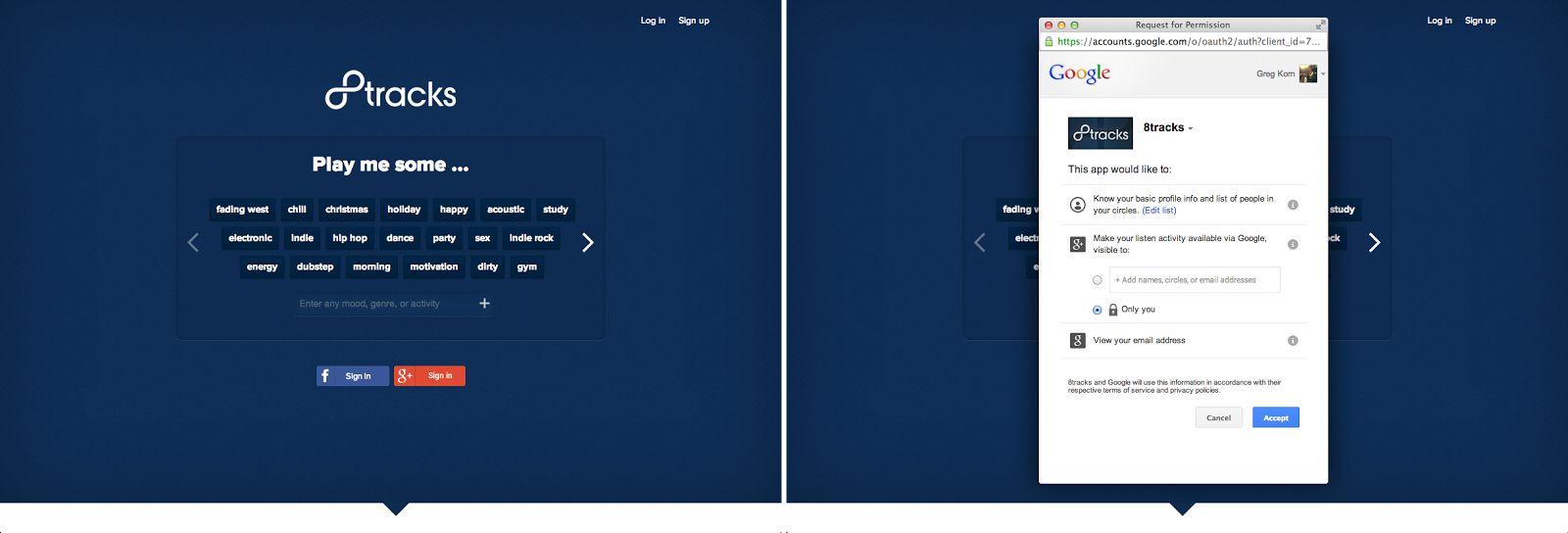The image size is (1568, 533).
Task: Click the large 8tracks logo above Play me some
Action: pyautogui.click(x=391, y=91)
